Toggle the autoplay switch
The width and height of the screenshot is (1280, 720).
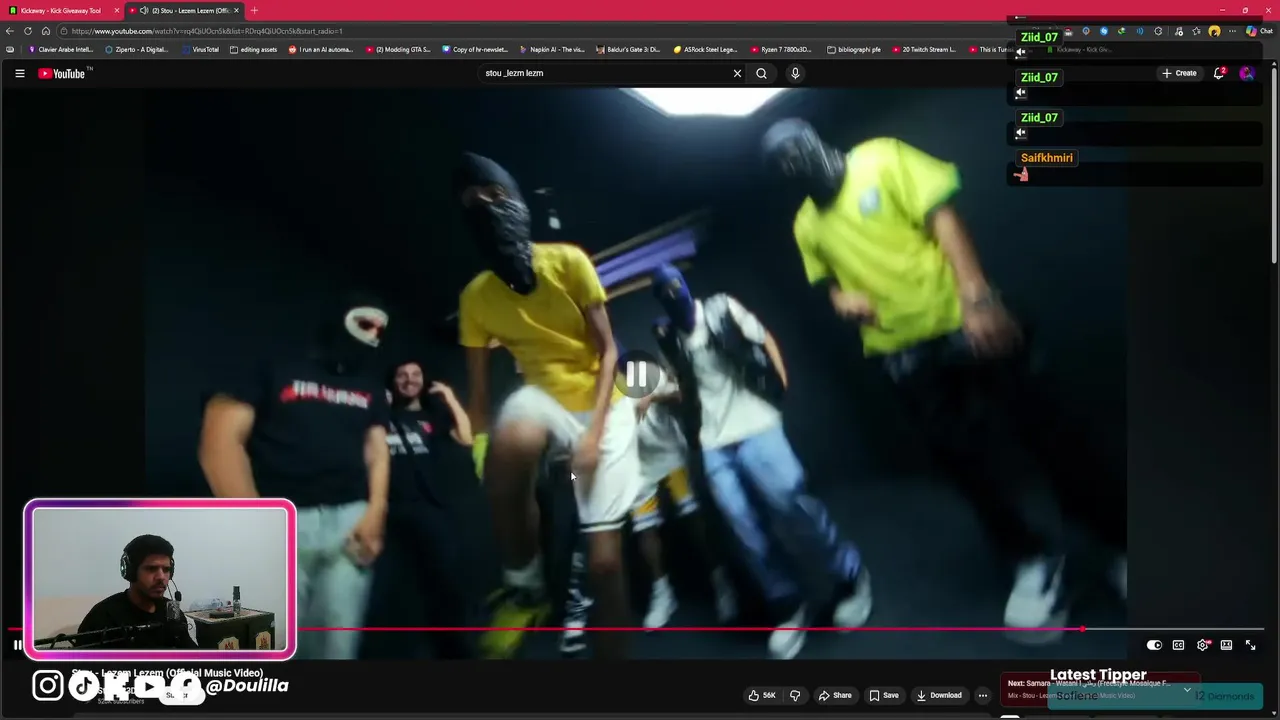click(x=1154, y=645)
